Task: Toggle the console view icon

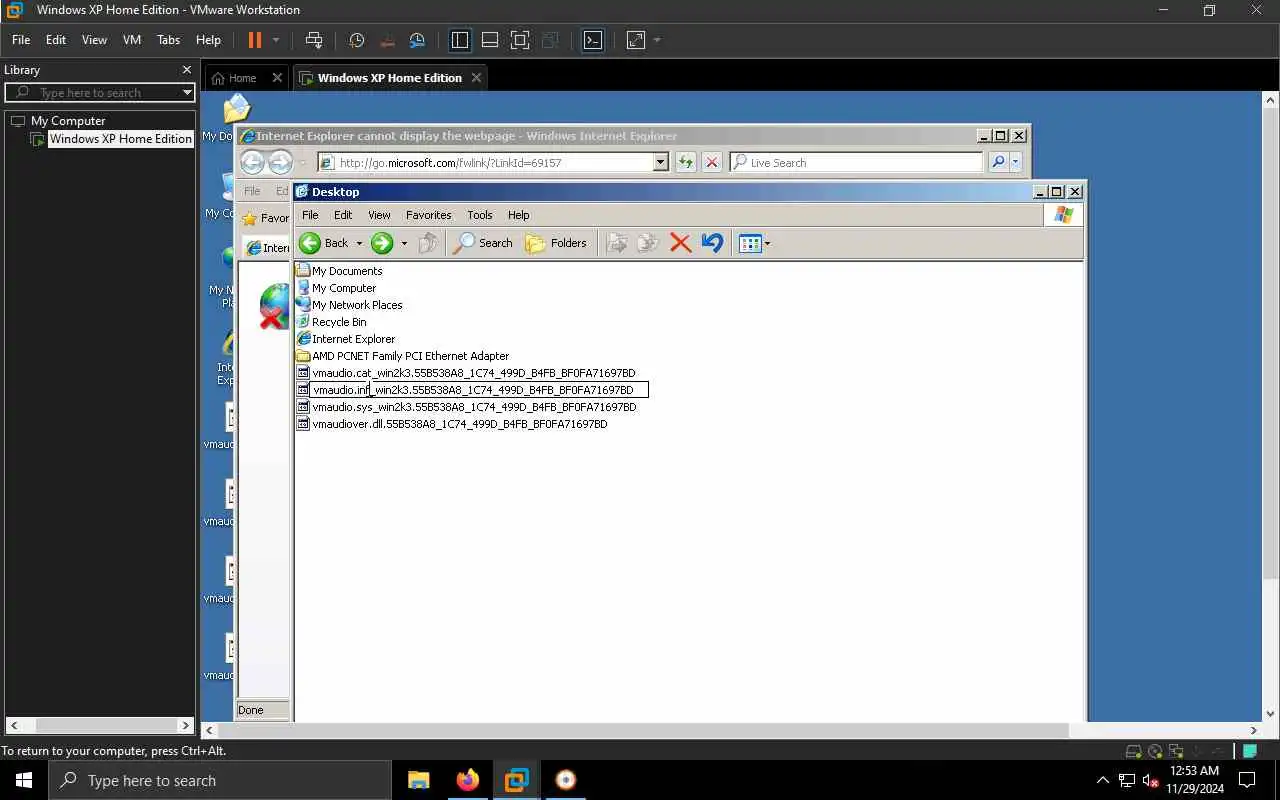Action: pyautogui.click(x=593, y=40)
